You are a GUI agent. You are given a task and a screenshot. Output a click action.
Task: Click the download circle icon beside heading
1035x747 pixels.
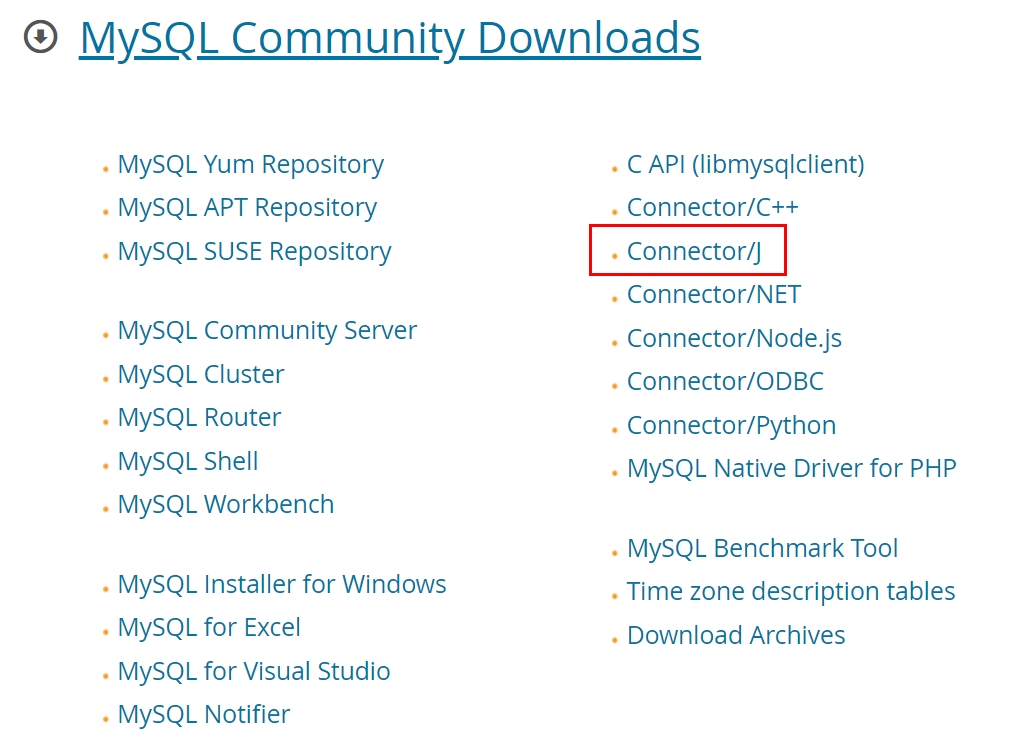pyautogui.click(x=41, y=37)
